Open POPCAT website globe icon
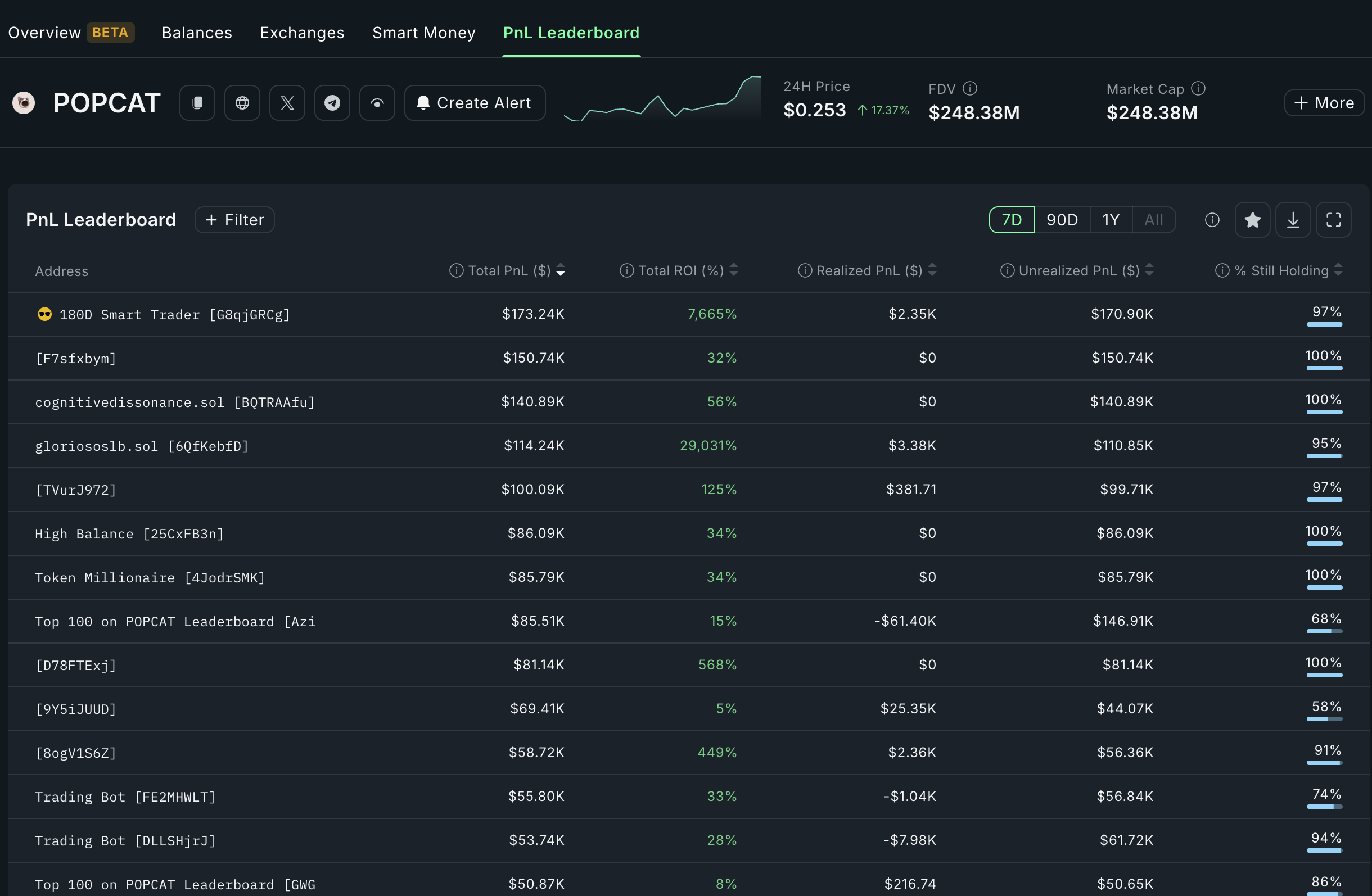The image size is (1372, 896). 242,103
